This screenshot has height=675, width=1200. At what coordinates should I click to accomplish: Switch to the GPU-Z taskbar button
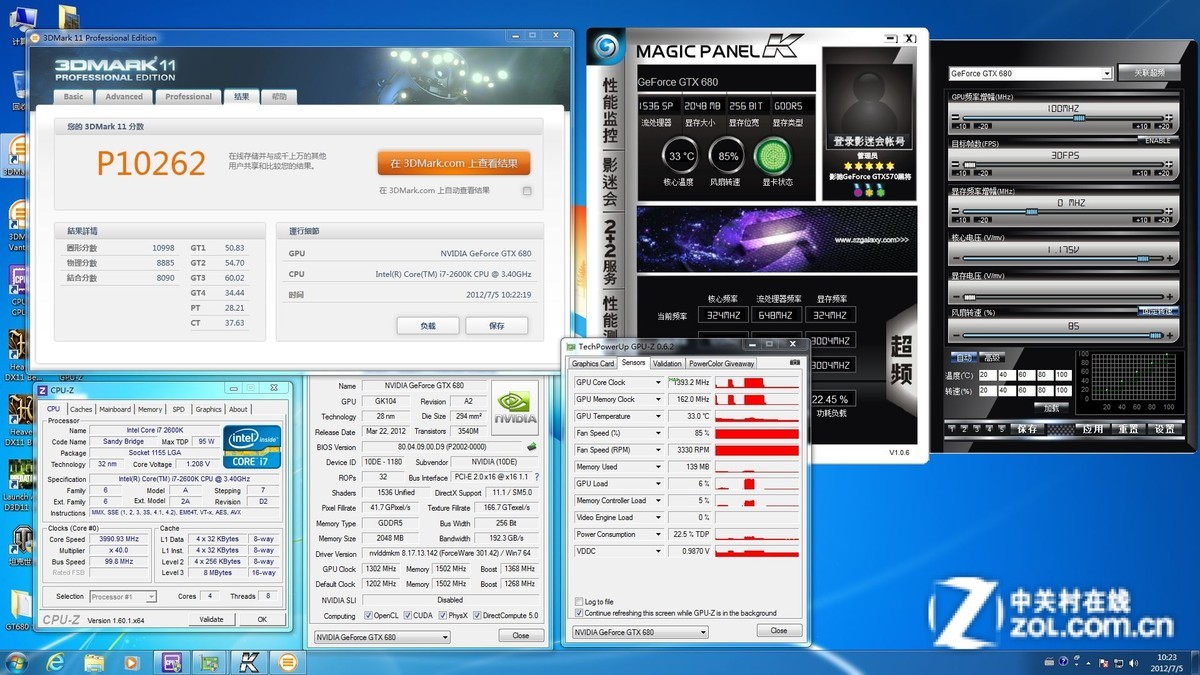[x=208, y=662]
